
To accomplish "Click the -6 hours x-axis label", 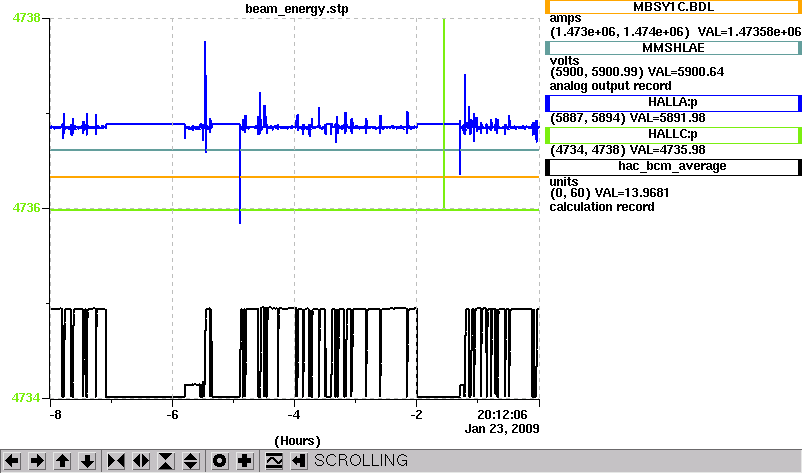I will [172, 415].
